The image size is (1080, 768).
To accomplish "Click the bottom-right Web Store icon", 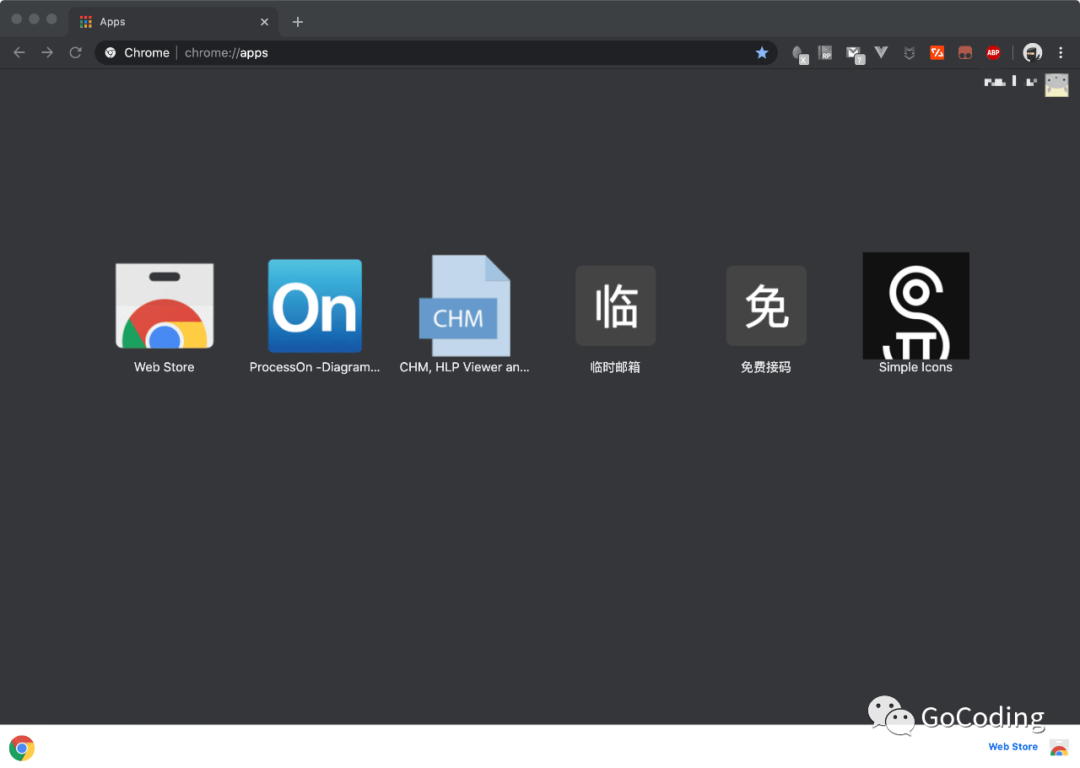I will (x=1059, y=747).
